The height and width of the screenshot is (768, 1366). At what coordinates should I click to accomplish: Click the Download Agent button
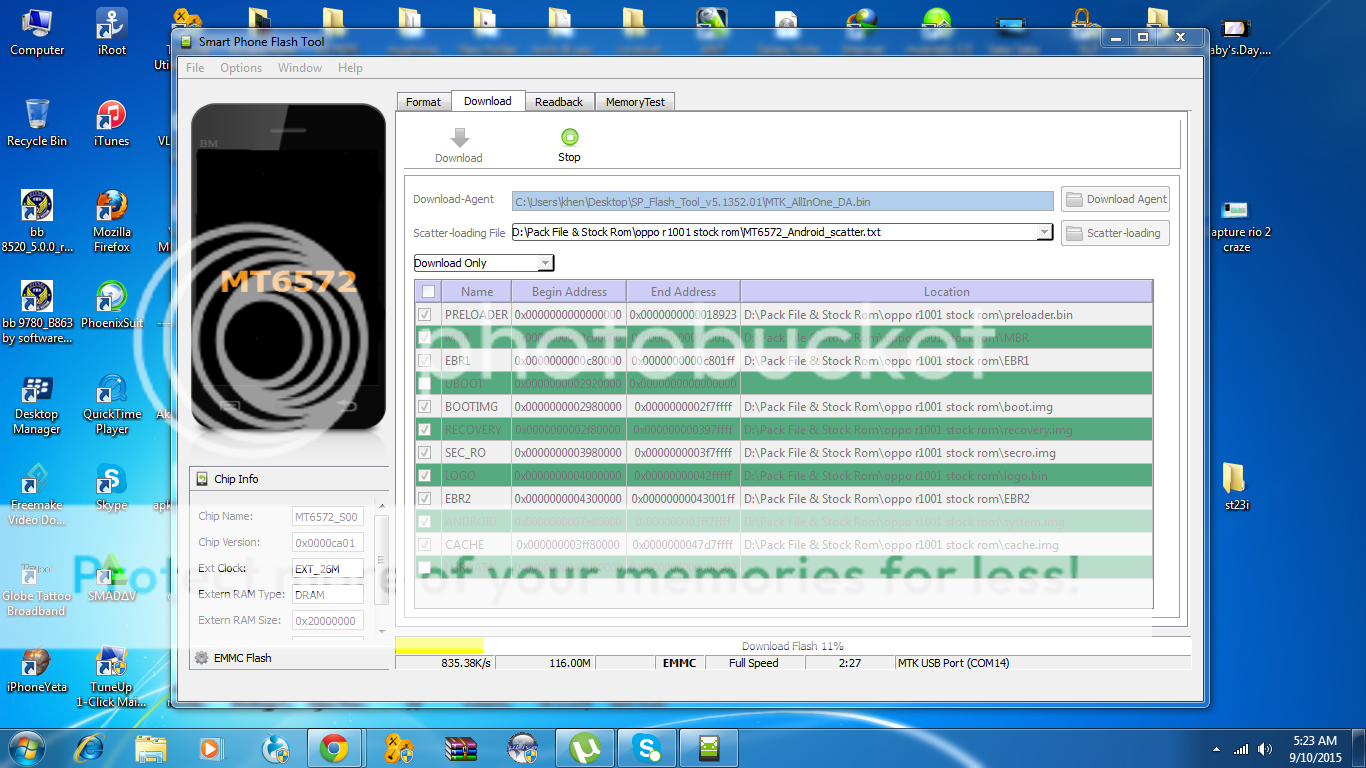(x=1115, y=199)
